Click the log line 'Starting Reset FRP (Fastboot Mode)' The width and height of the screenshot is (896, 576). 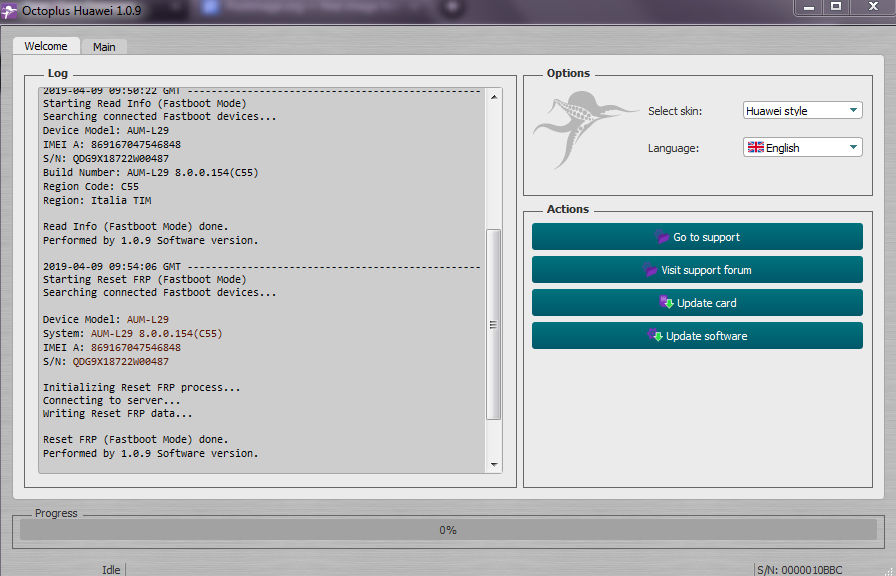coord(145,279)
